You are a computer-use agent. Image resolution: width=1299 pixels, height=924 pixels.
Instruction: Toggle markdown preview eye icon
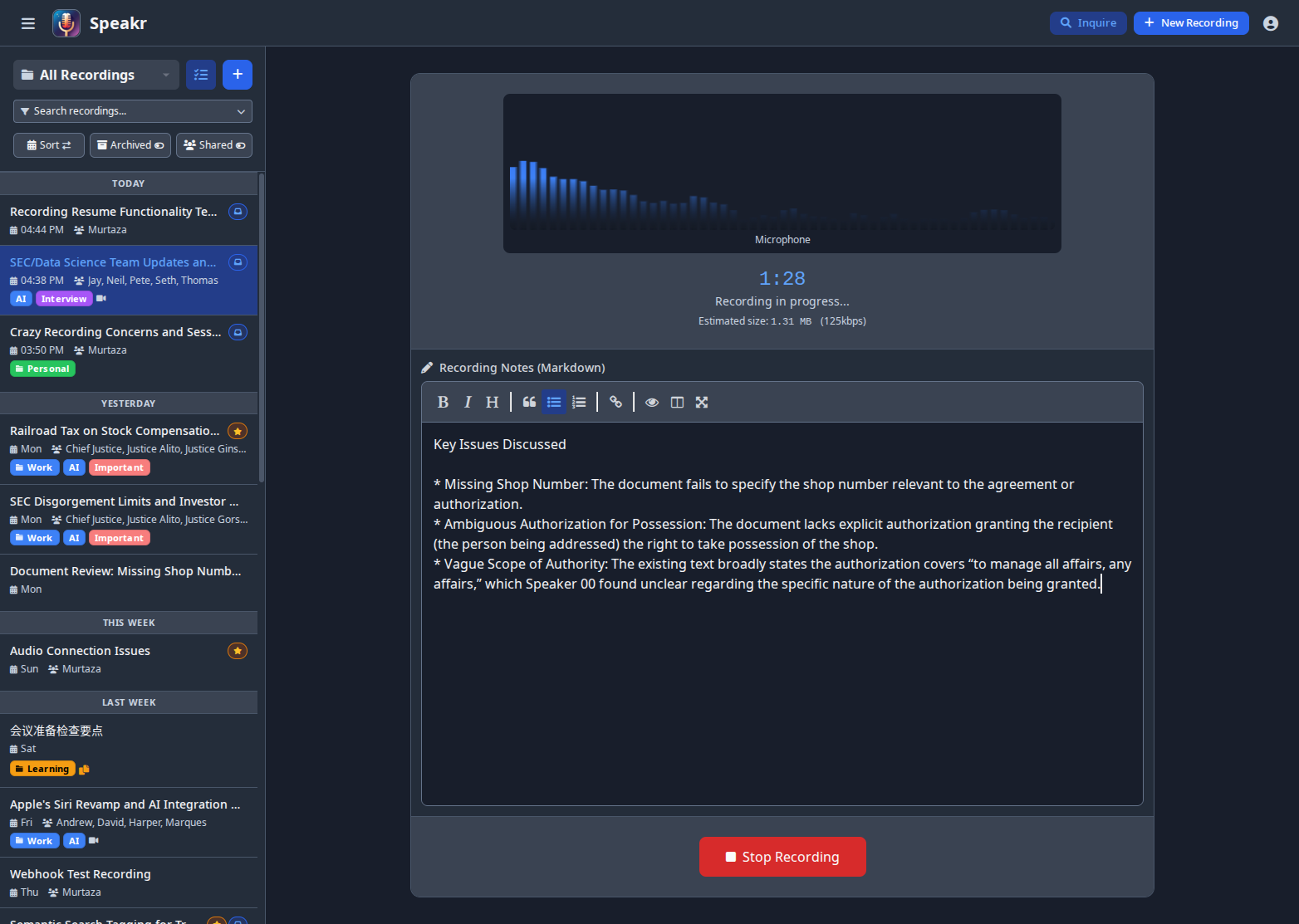pyautogui.click(x=652, y=403)
